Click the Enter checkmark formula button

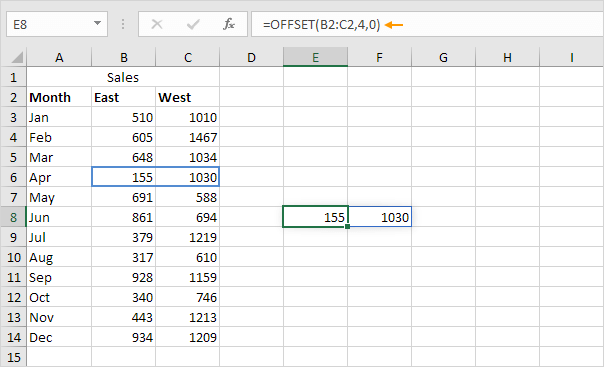click(x=193, y=25)
